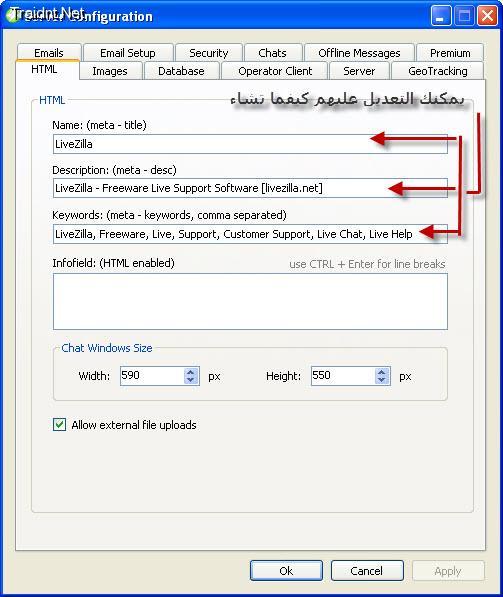Focus the Infofield HTML text area
The height and width of the screenshot is (597, 503).
[250, 301]
